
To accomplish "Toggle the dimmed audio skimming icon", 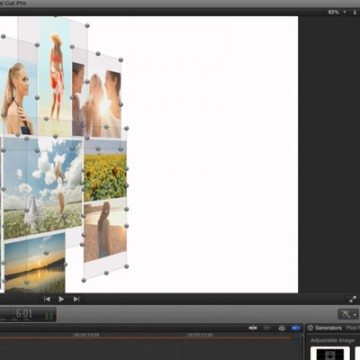I will tap(267, 328).
